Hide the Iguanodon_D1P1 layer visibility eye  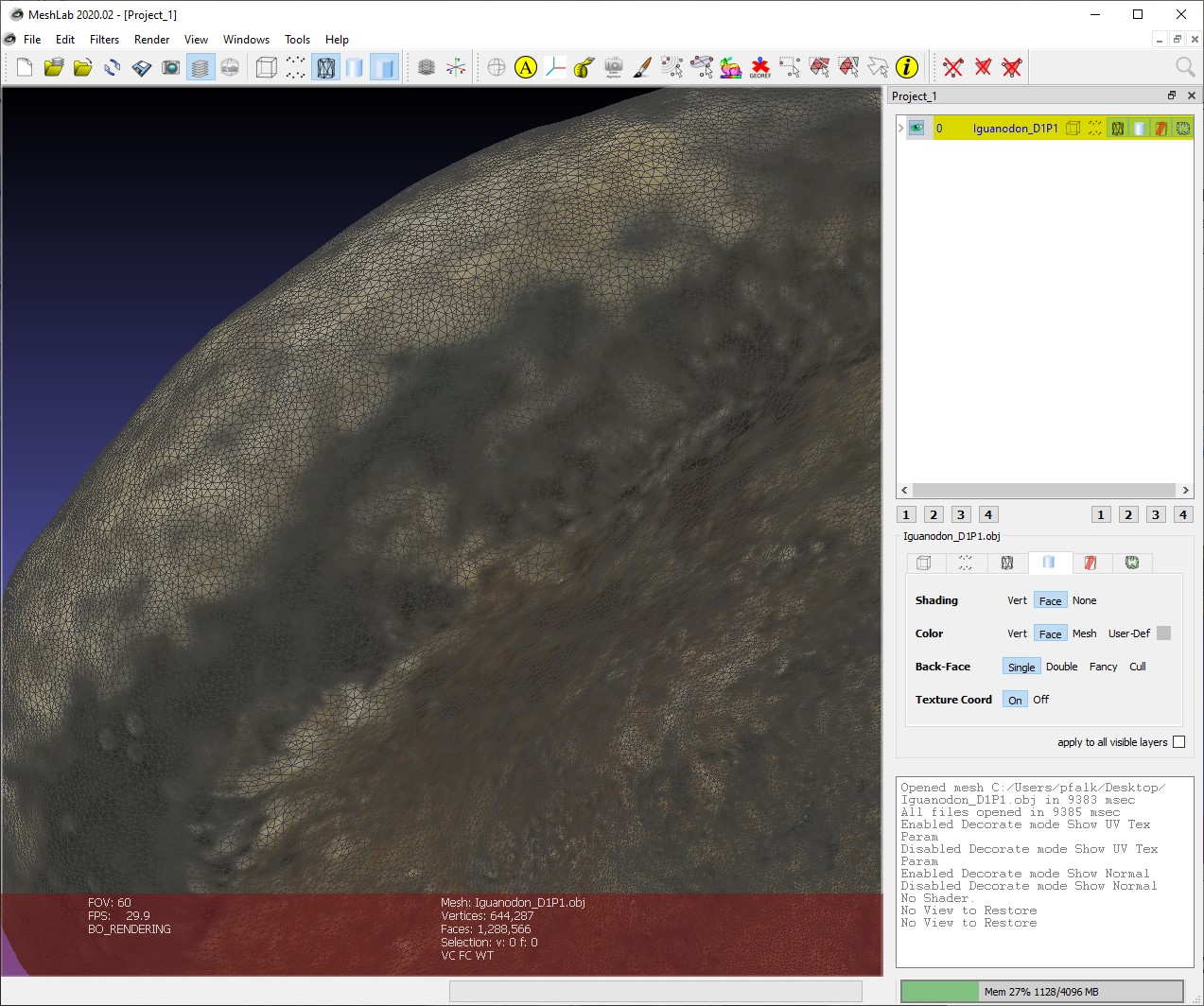[x=916, y=128]
